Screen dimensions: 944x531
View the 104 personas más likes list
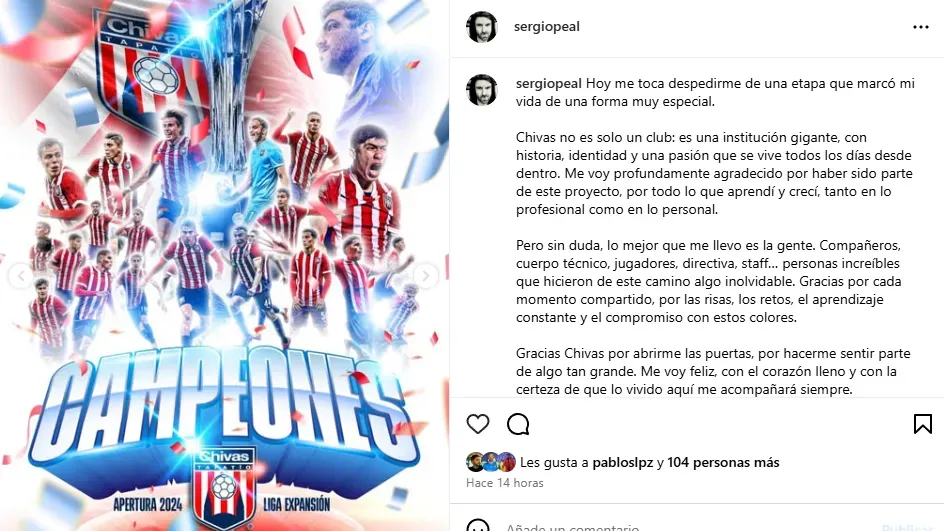(723, 462)
